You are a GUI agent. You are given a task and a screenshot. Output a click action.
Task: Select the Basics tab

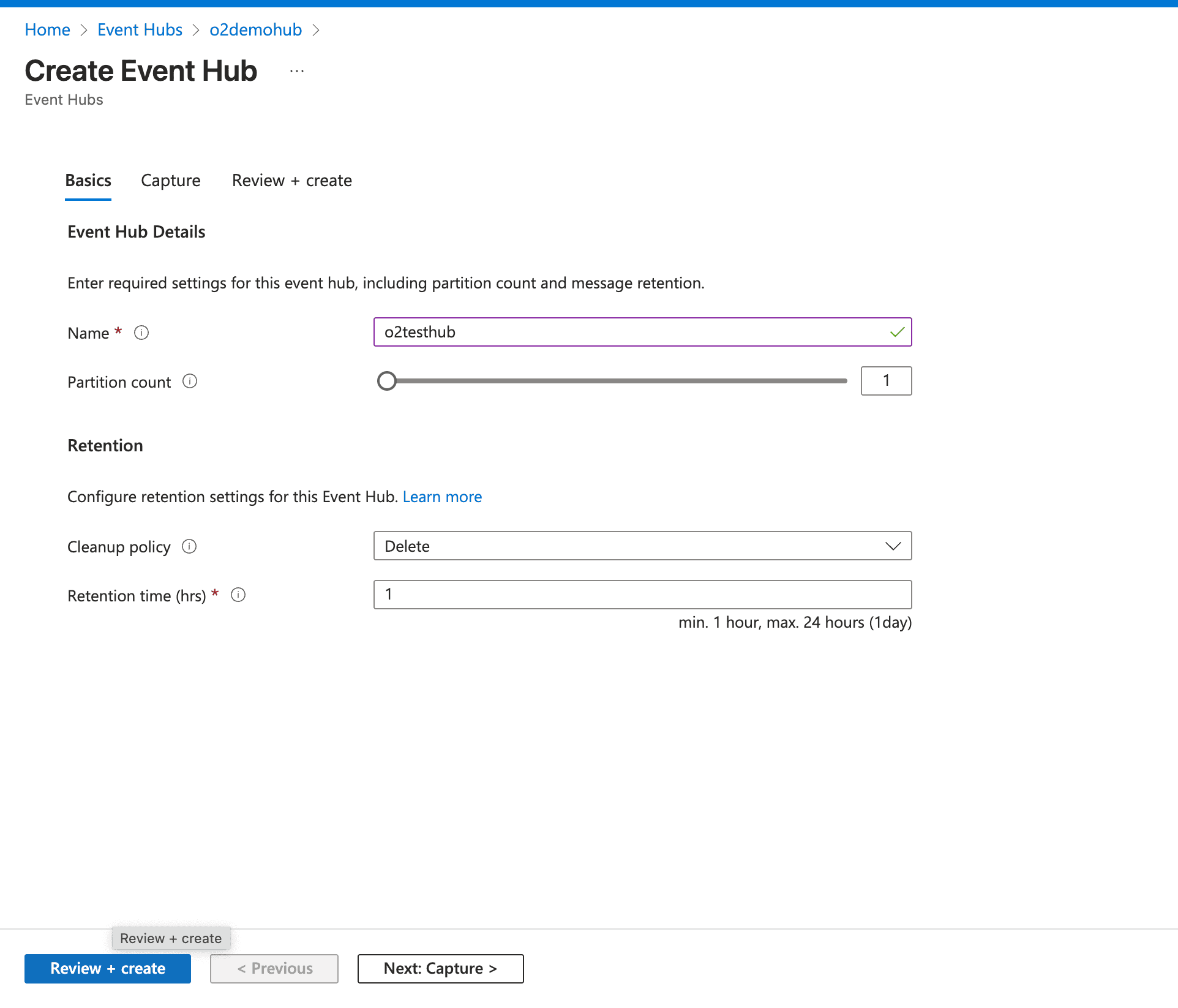tap(88, 181)
